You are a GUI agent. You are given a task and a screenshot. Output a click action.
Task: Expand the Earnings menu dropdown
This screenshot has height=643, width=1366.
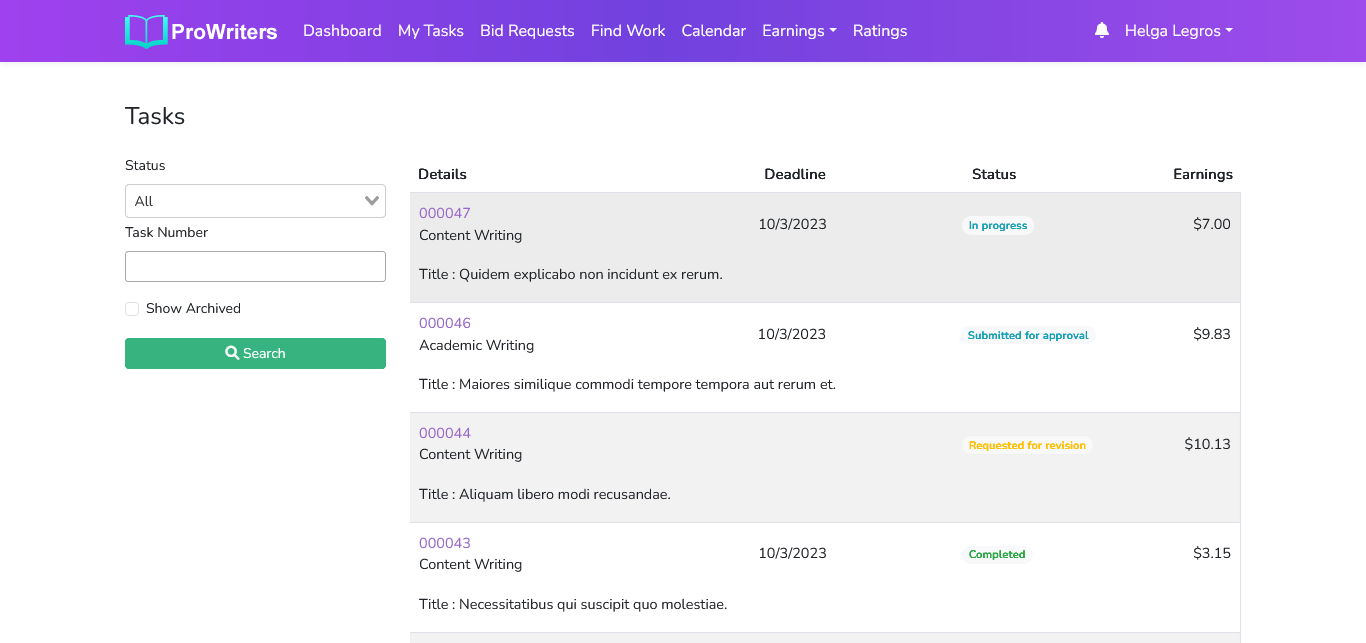coord(799,31)
